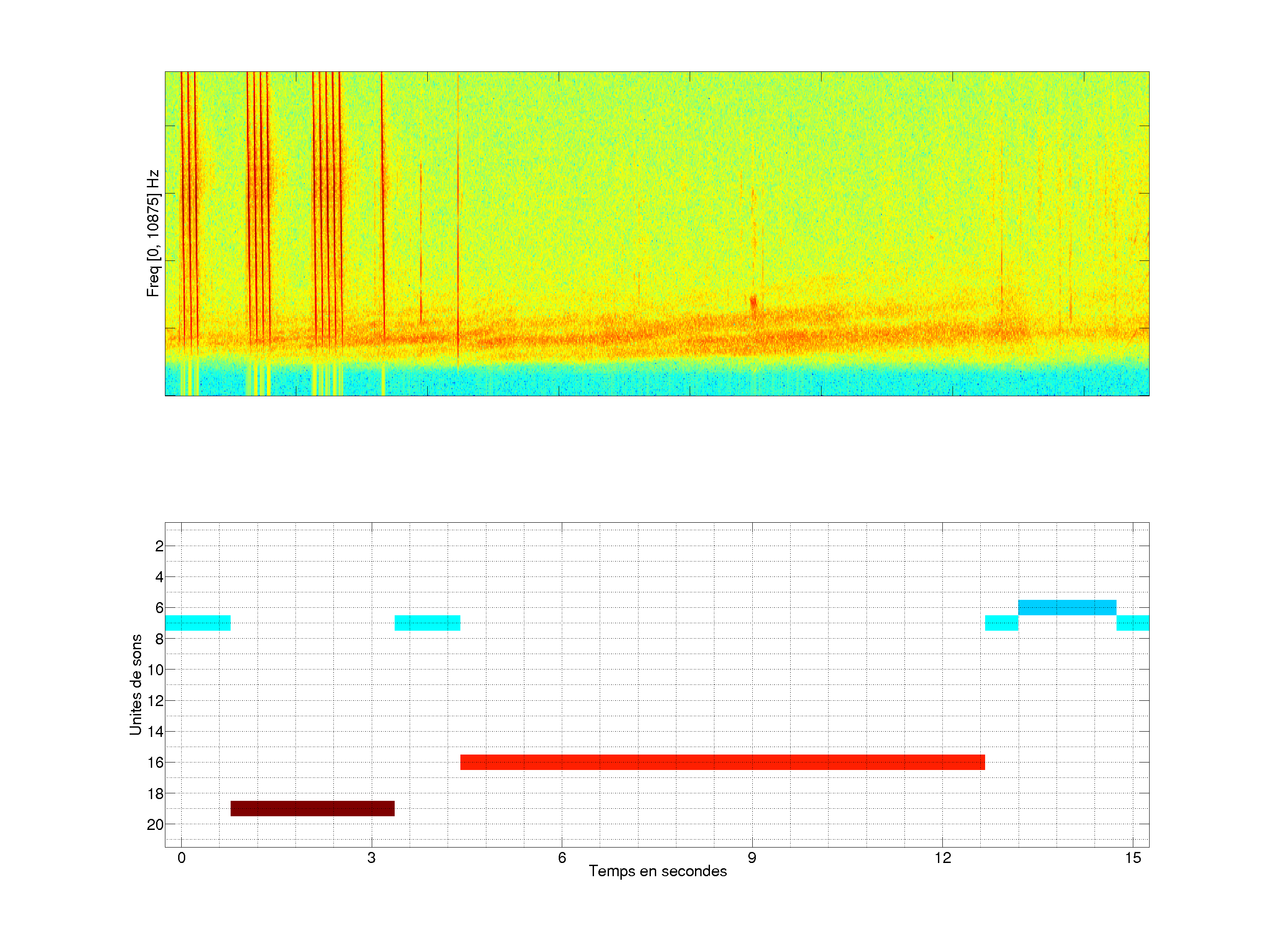Click the 'Unites de sons' axis label
Screen dimensions: 1270x952
136,684
